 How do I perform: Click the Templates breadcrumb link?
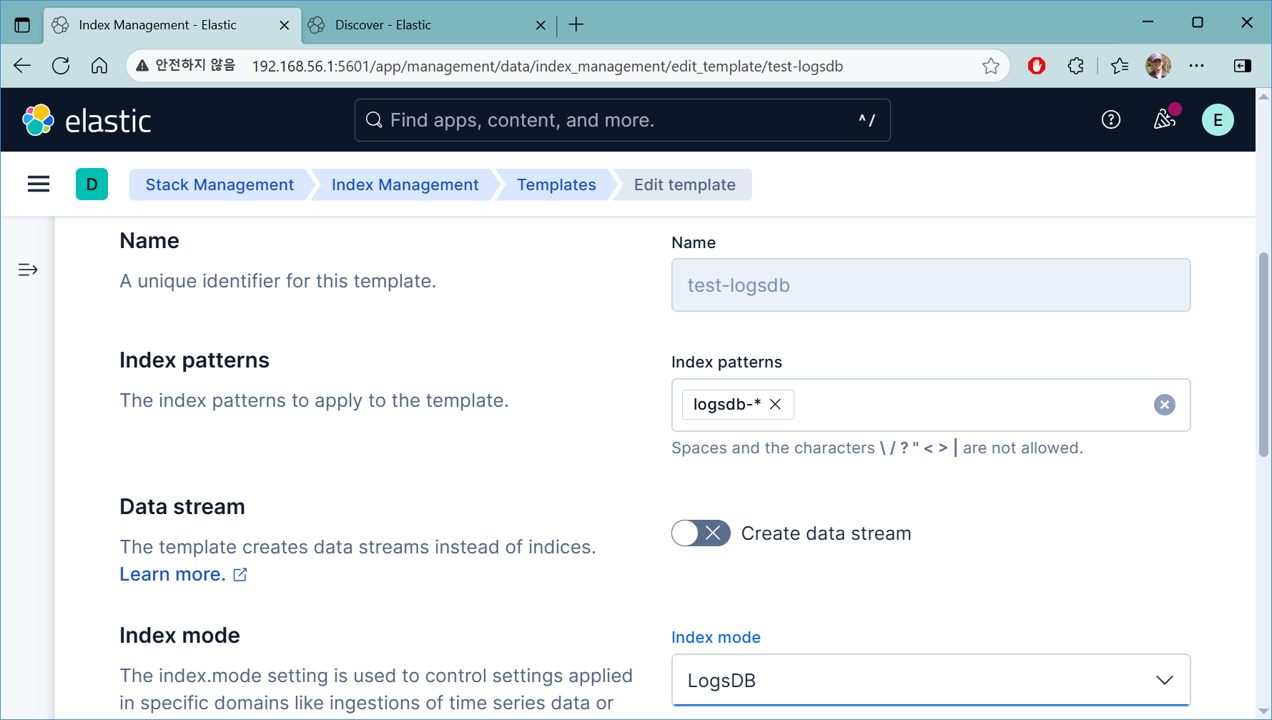[556, 185]
